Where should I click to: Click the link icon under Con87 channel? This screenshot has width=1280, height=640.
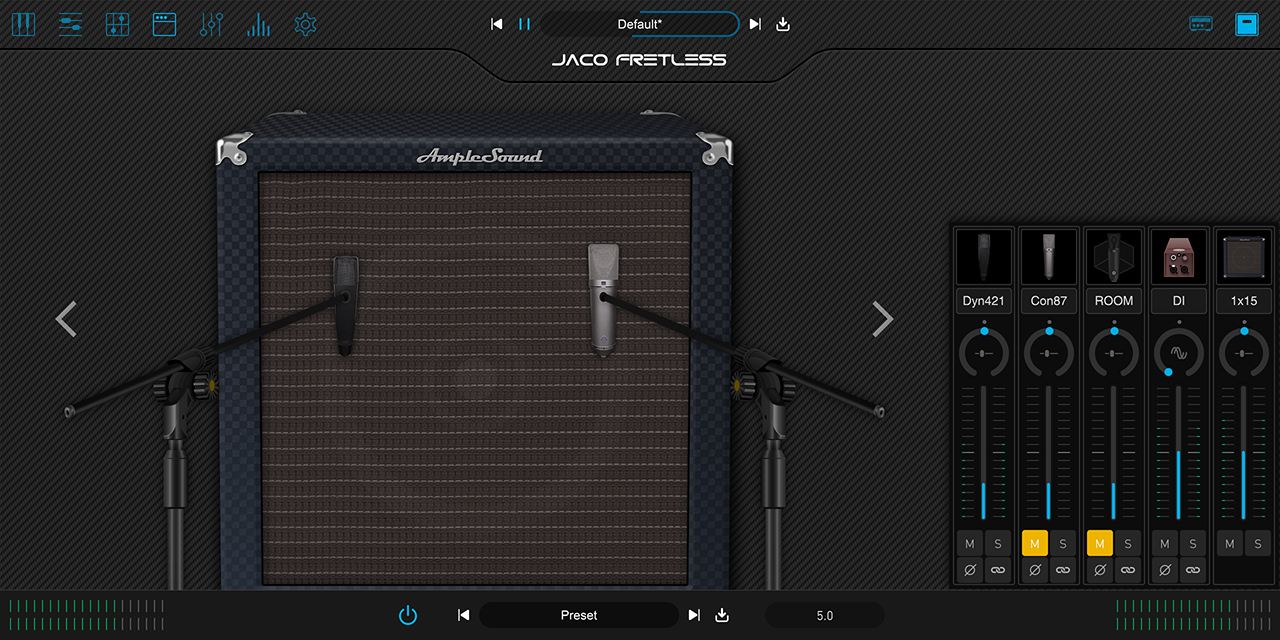click(x=1063, y=570)
